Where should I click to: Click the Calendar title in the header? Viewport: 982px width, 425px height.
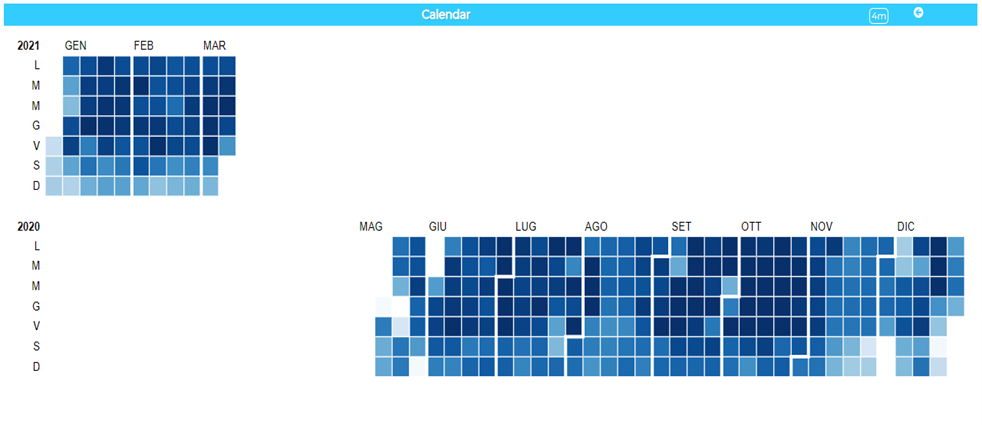[x=446, y=15]
